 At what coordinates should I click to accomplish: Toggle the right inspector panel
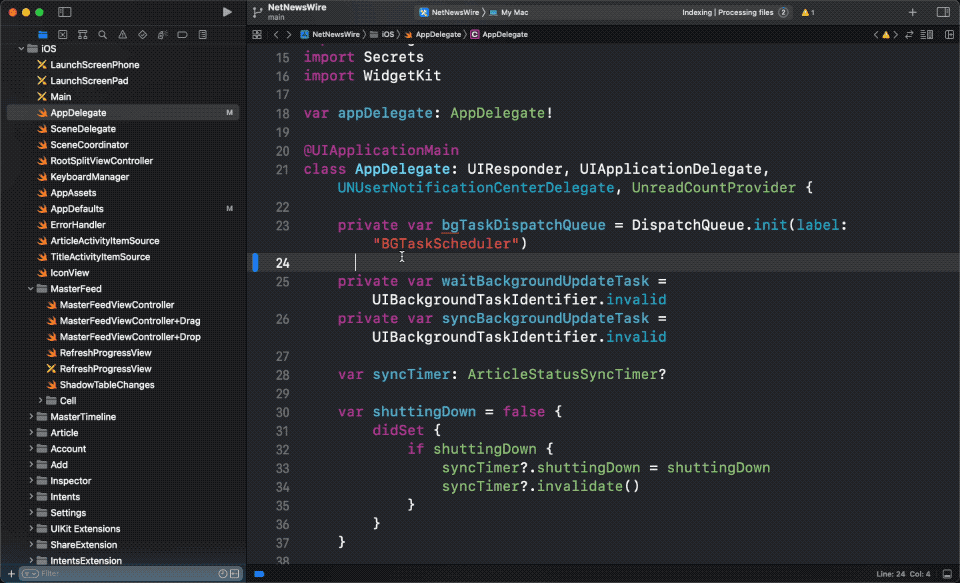[x=942, y=12]
